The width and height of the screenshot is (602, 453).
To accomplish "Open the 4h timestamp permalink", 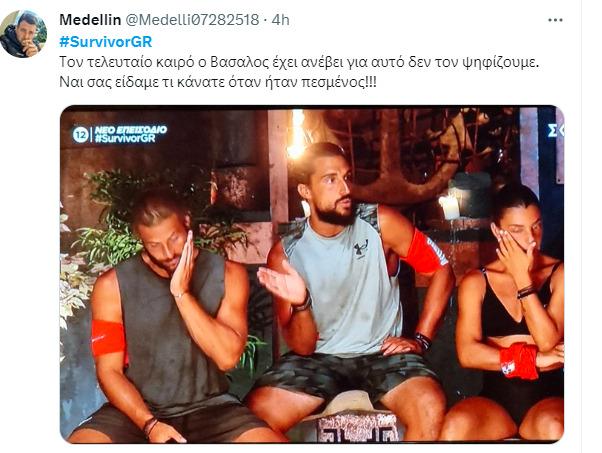I will [x=280, y=20].
